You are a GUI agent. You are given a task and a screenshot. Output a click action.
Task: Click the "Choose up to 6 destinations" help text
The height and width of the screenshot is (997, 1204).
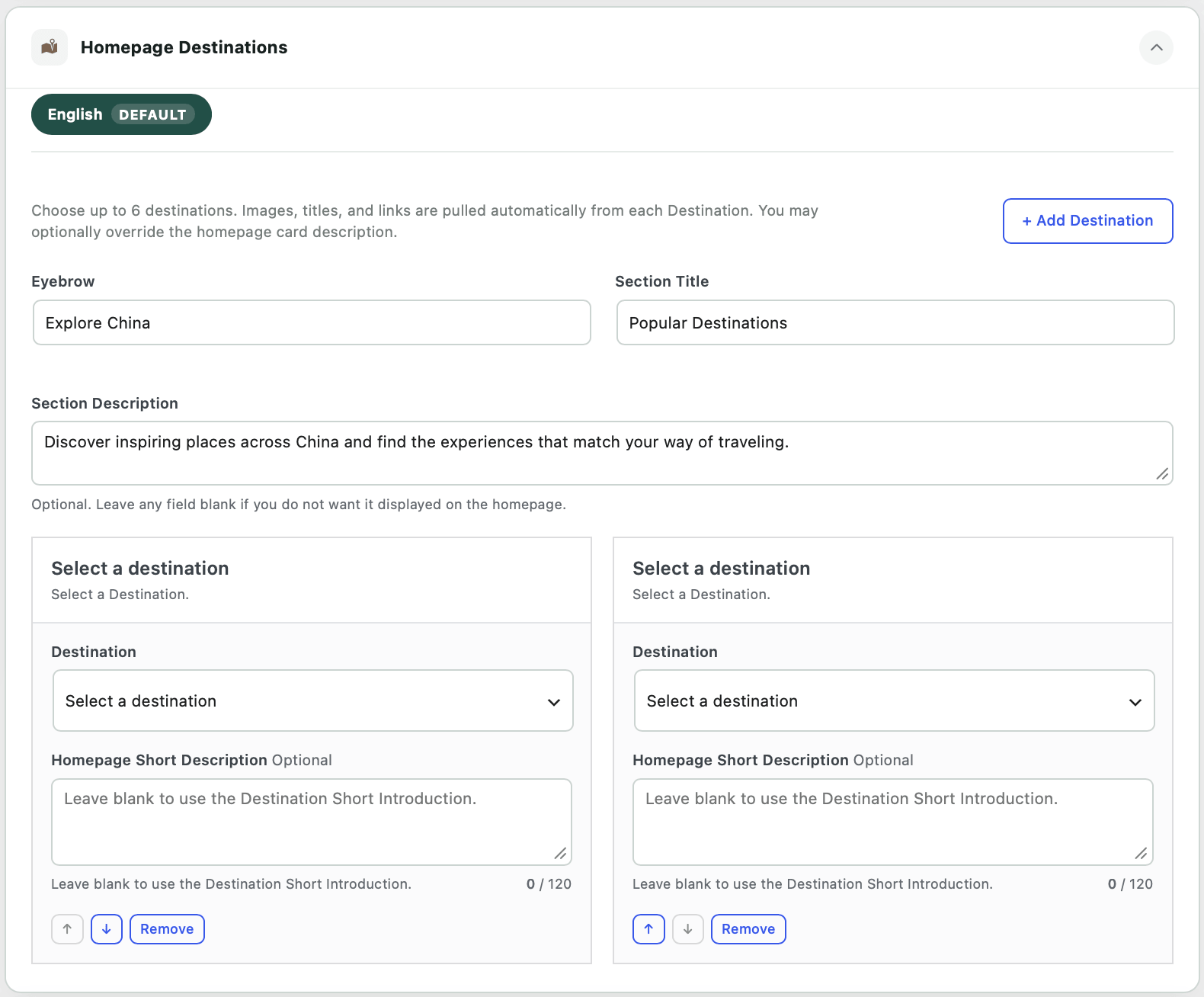(424, 221)
